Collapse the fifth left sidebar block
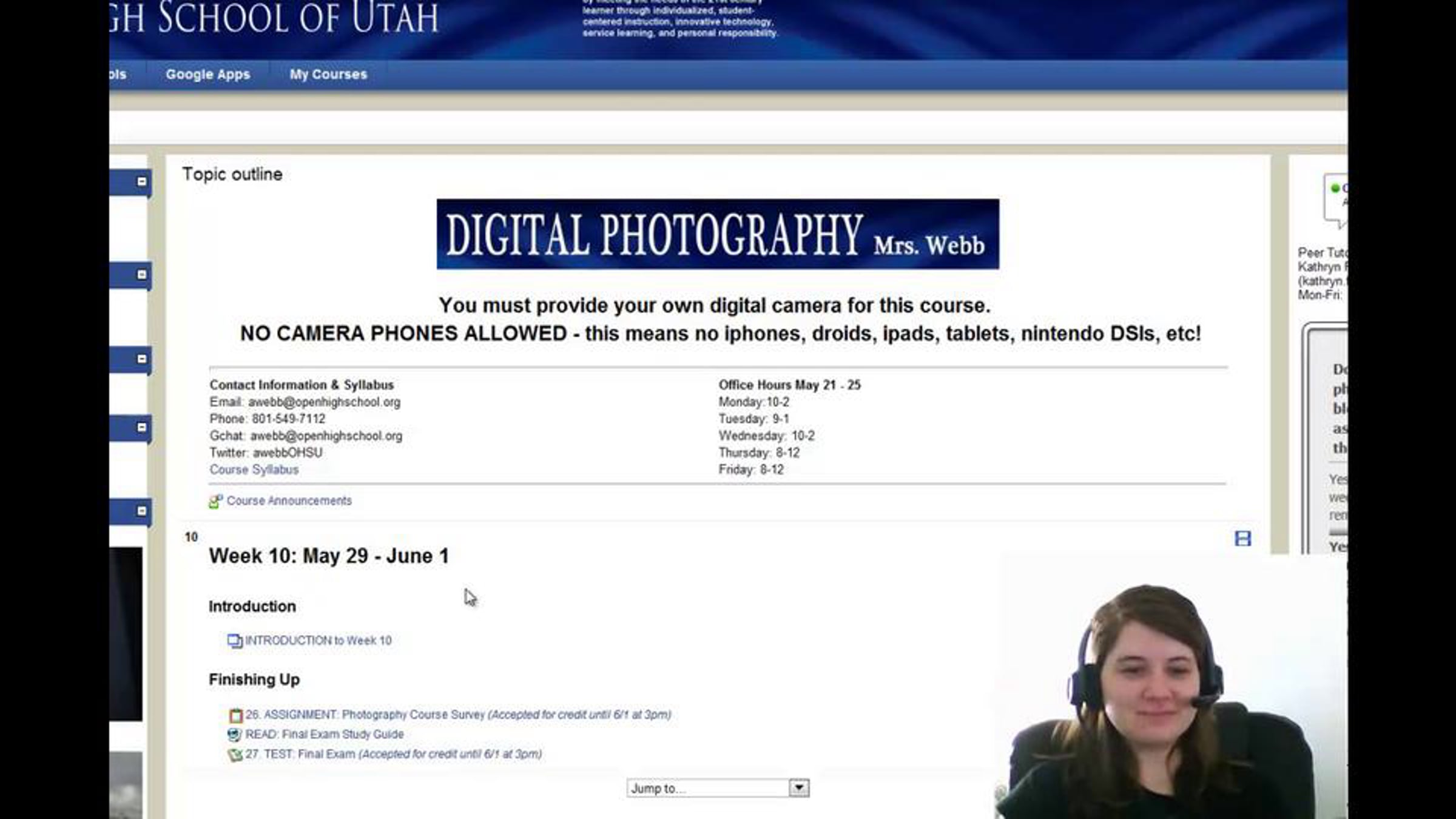 pyautogui.click(x=141, y=510)
